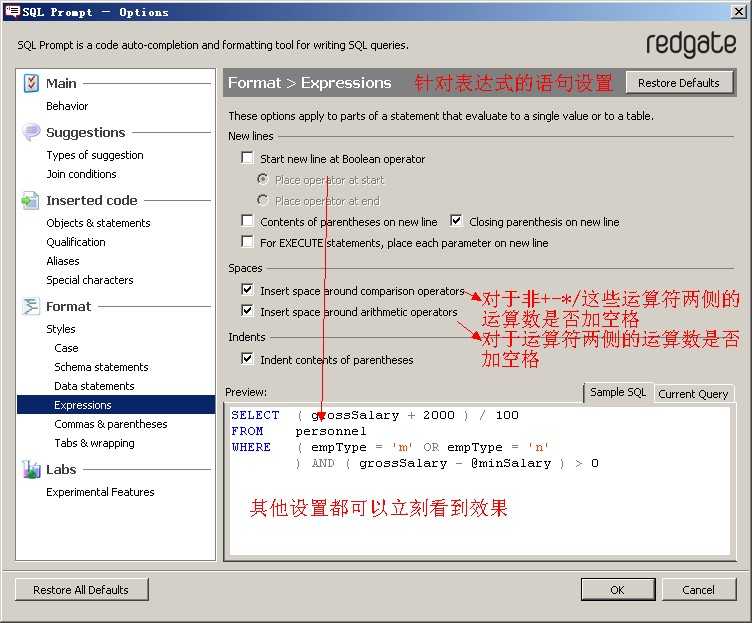The height and width of the screenshot is (623, 752).
Task: Open Special characters page
Action: pos(90,280)
